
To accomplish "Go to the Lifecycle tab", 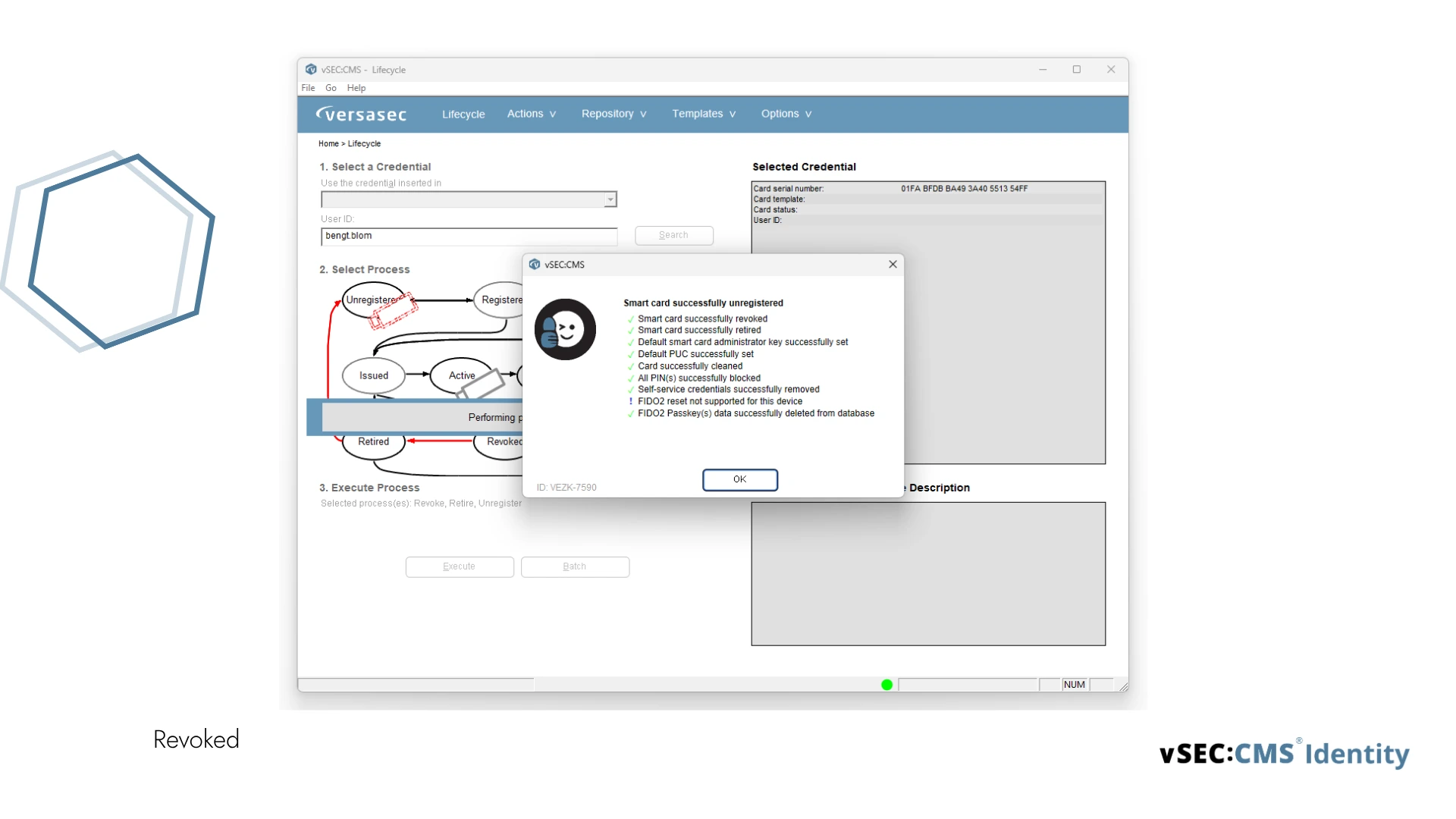I will (463, 114).
